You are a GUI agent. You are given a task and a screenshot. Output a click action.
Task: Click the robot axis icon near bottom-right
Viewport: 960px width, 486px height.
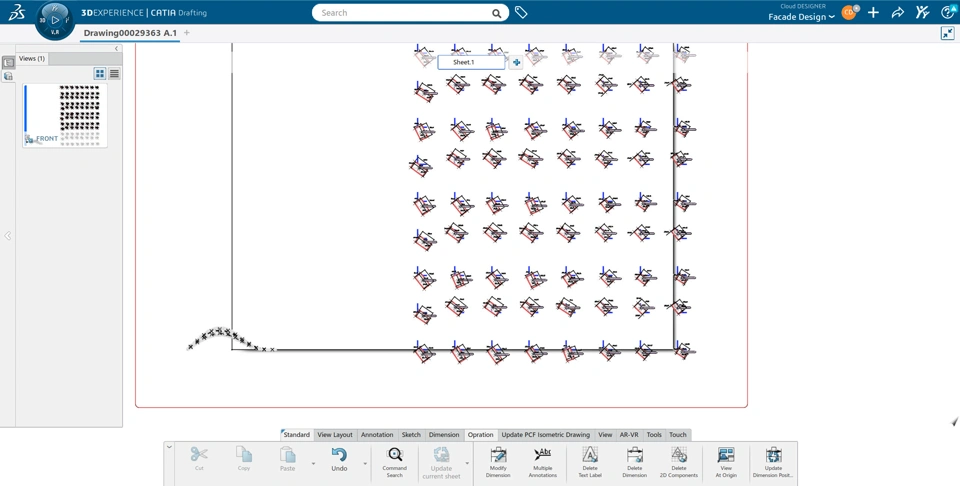tap(954, 421)
